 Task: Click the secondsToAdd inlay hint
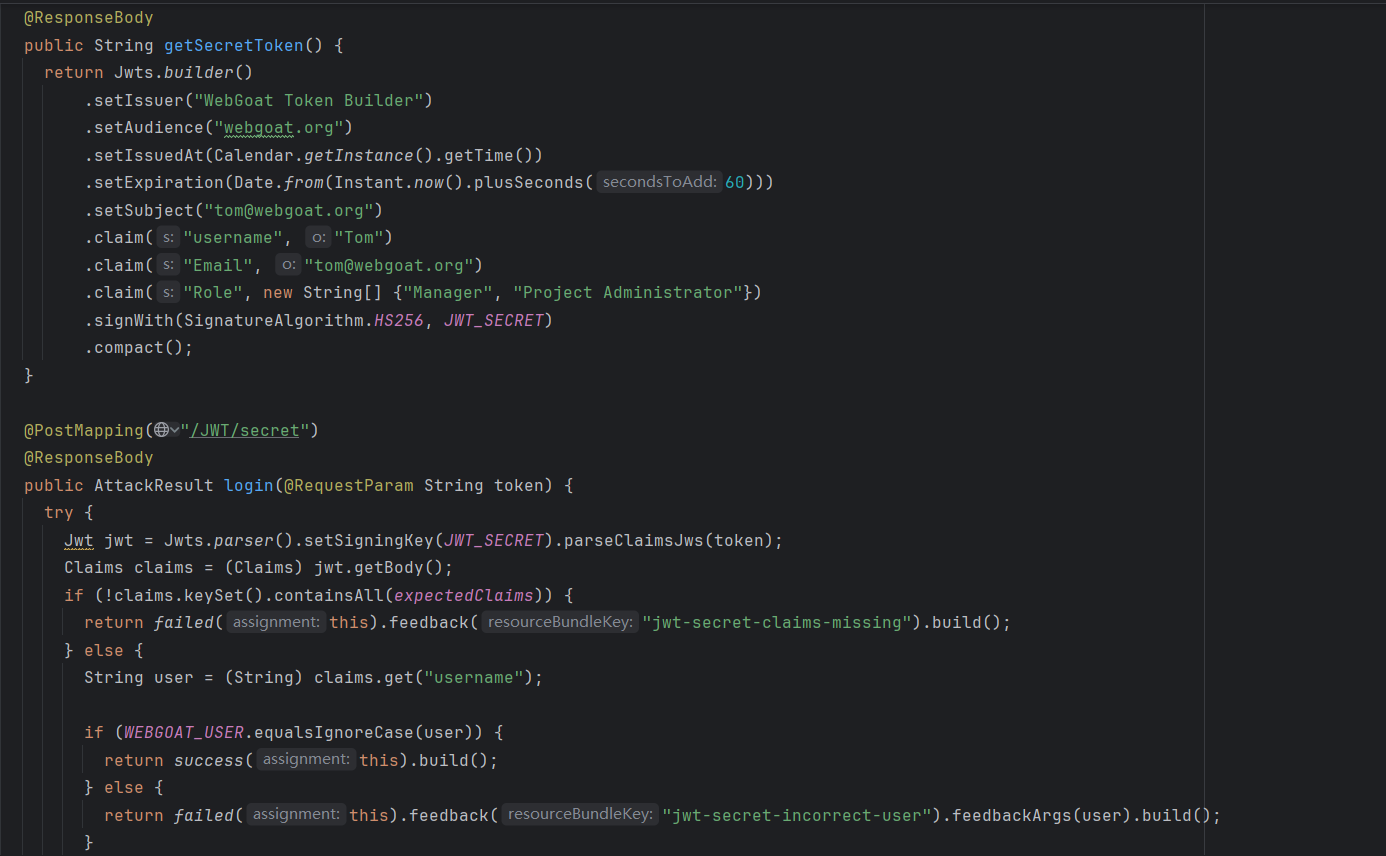click(659, 182)
